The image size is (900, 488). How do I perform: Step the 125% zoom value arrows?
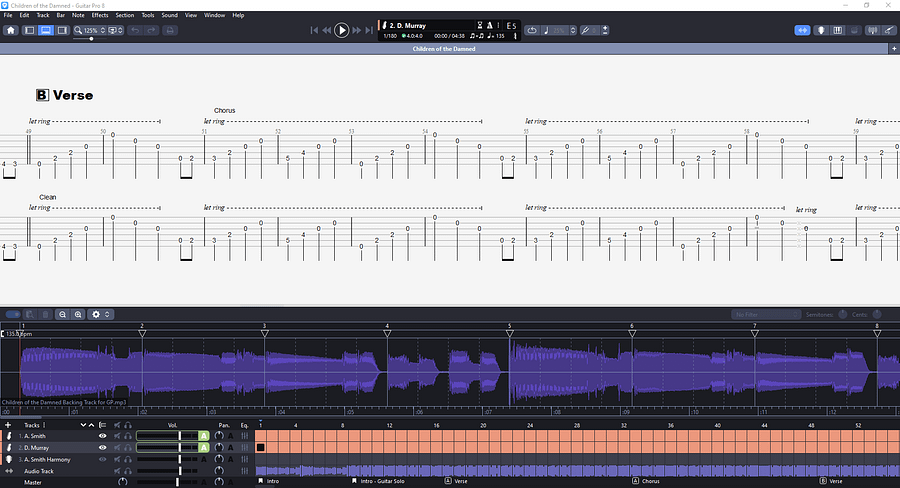coord(103,30)
